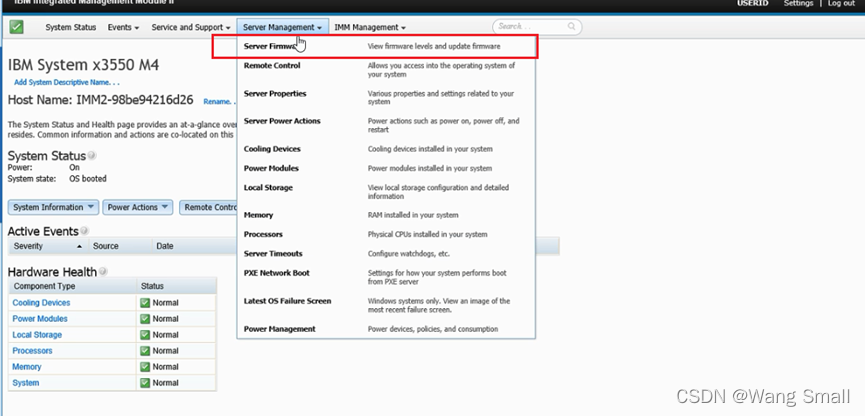Sort Active Events by Source column
This screenshot has width=865, height=416.
point(105,246)
